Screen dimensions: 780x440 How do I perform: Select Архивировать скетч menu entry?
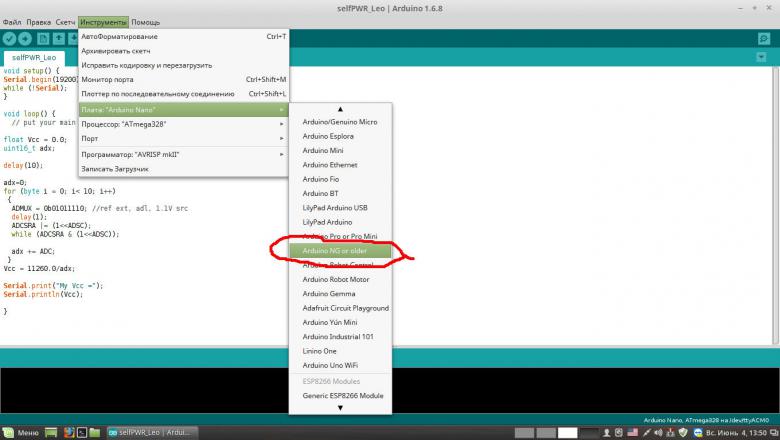point(184,51)
